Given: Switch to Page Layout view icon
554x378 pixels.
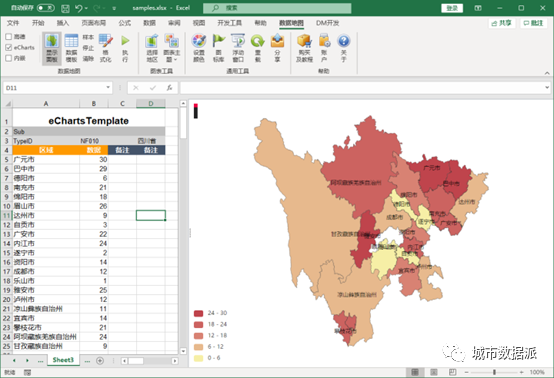Looking at the screenshot, I should (x=434, y=372).
